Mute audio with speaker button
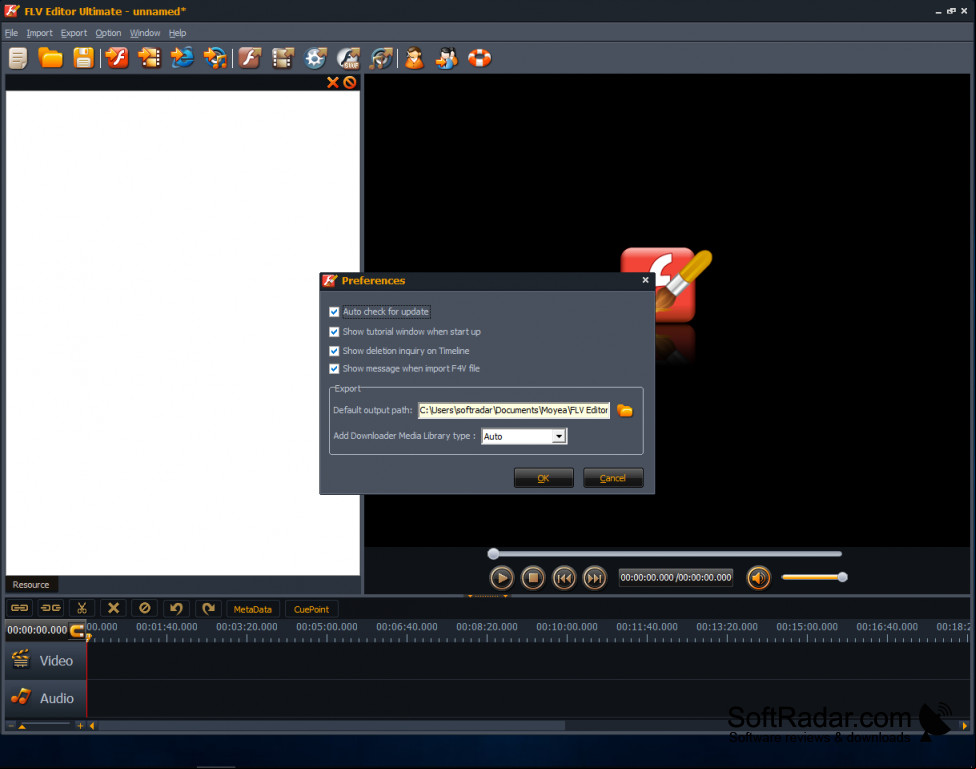 pos(758,578)
